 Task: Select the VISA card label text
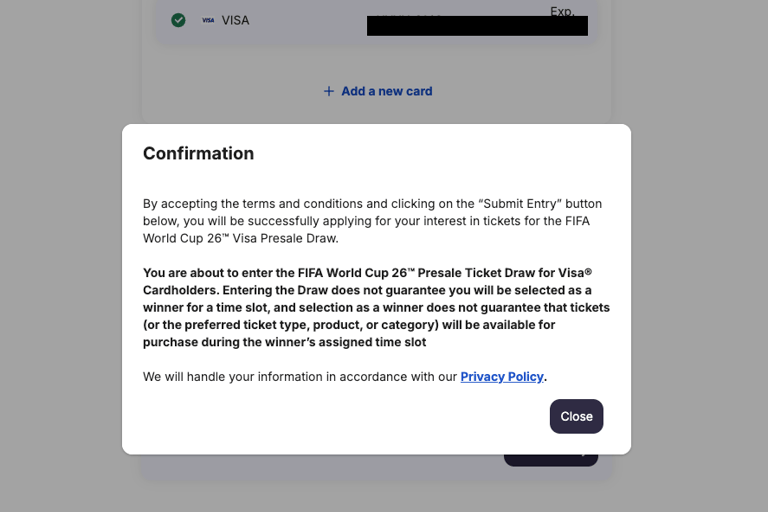(x=235, y=20)
